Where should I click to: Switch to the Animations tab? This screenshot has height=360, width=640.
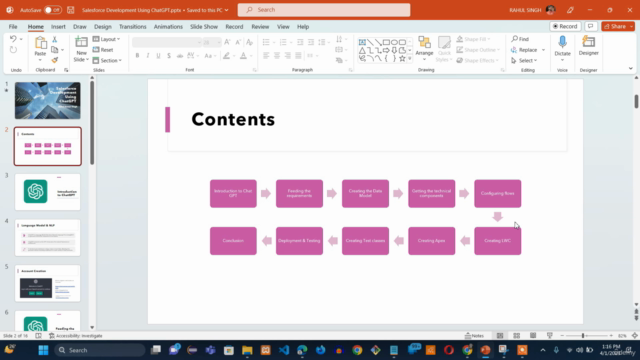coord(168,27)
